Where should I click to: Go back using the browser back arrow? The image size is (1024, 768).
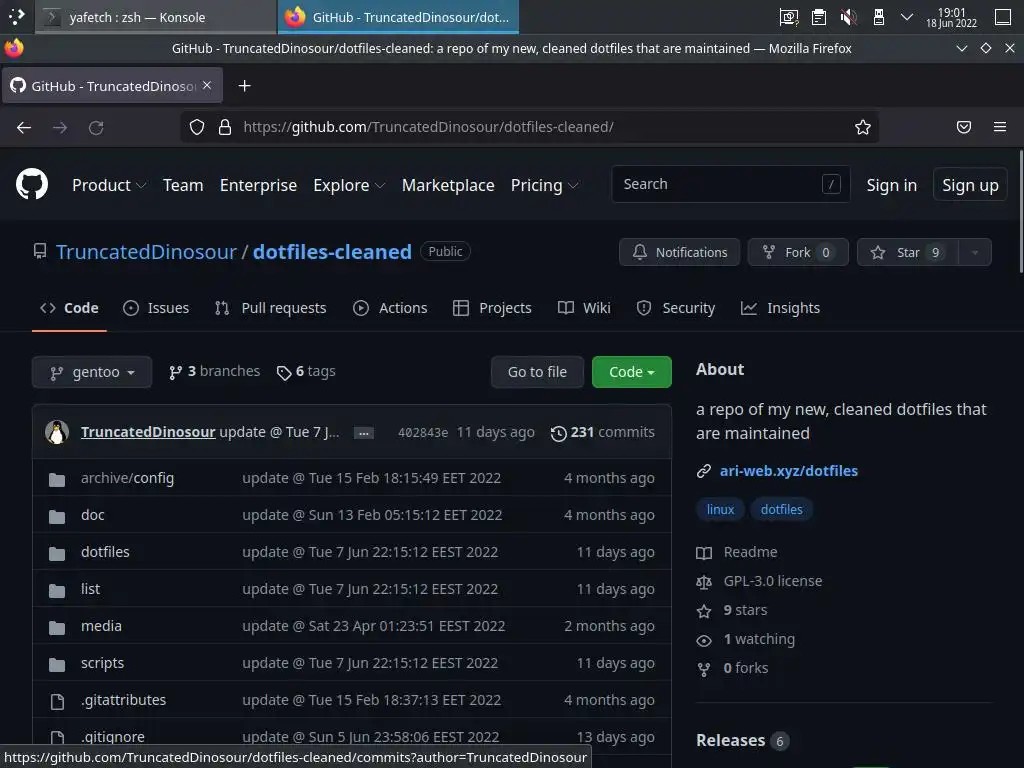[24, 127]
